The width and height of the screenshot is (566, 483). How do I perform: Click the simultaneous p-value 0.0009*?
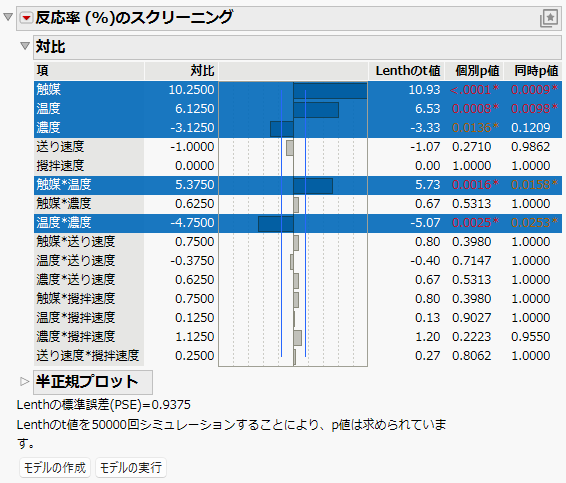click(x=534, y=90)
